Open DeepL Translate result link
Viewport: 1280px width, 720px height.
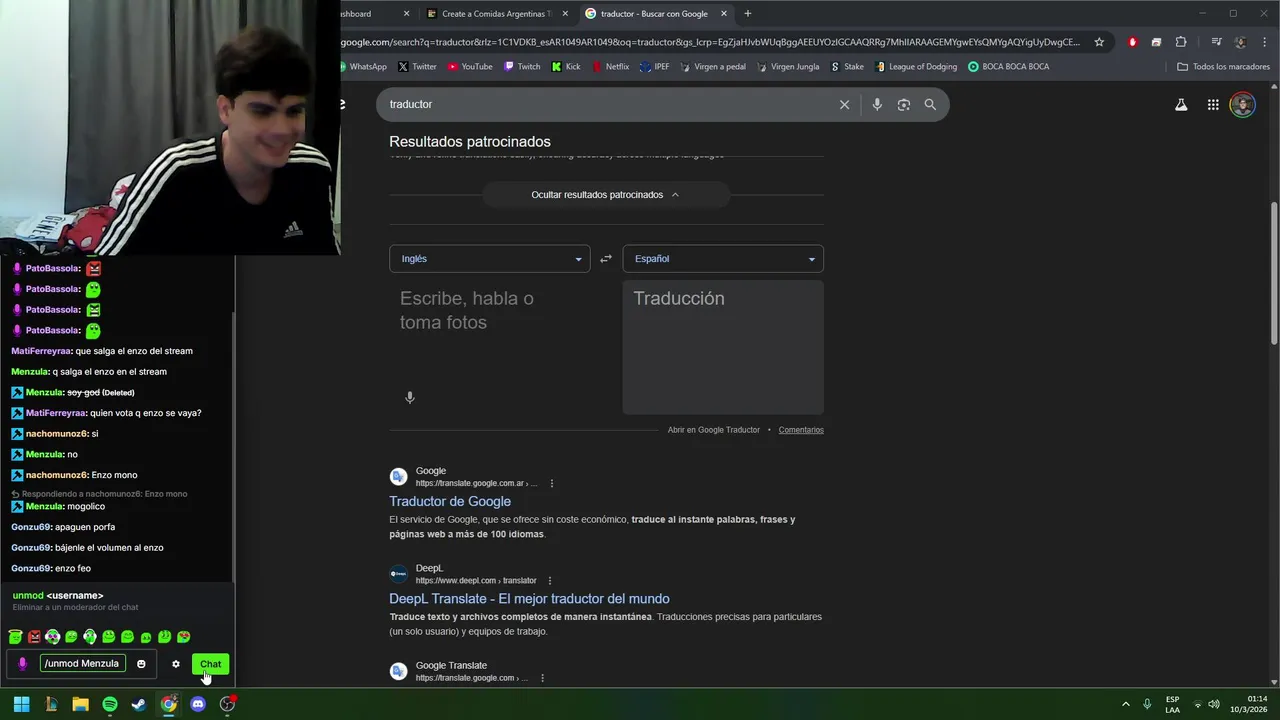tap(529, 599)
